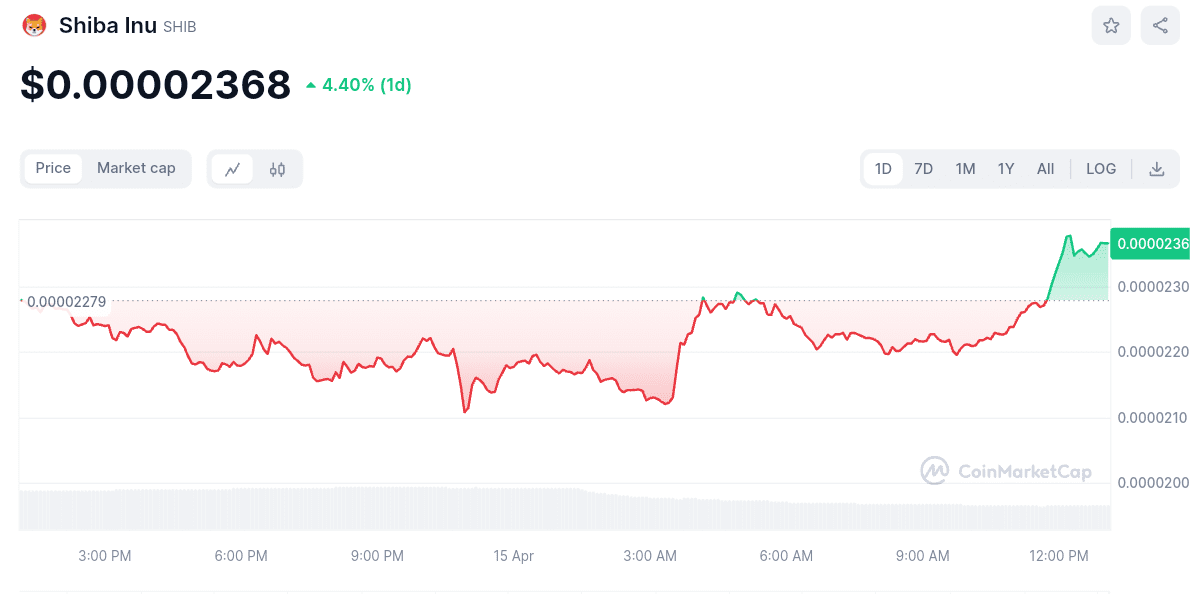The width and height of the screenshot is (1199, 594).
Task: Click the volume bars near 15 Apr
Action: coord(514,508)
